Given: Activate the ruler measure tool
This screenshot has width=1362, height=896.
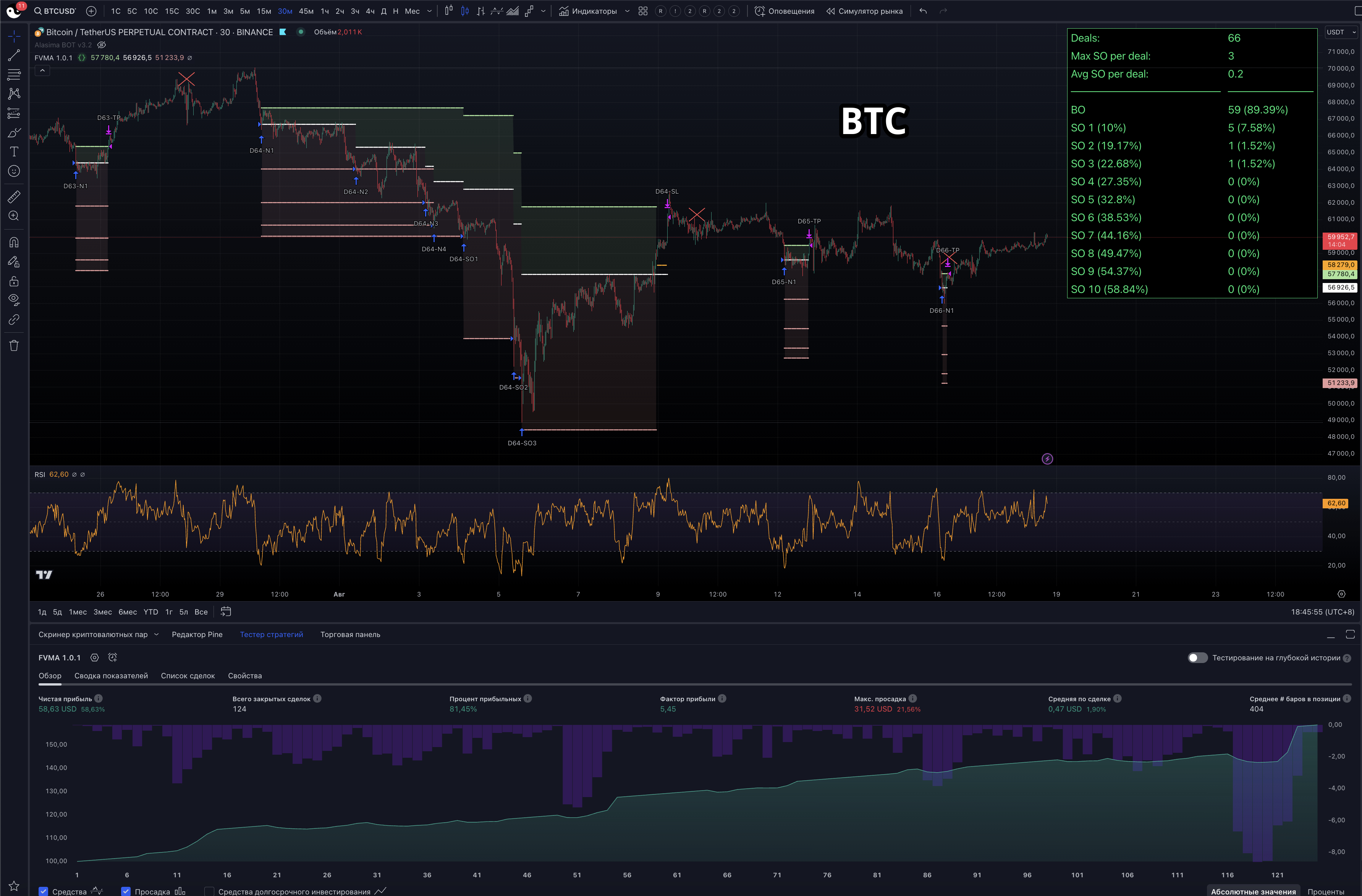Looking at the screenshot, I should pyautogui.click(x=14, y=197).
